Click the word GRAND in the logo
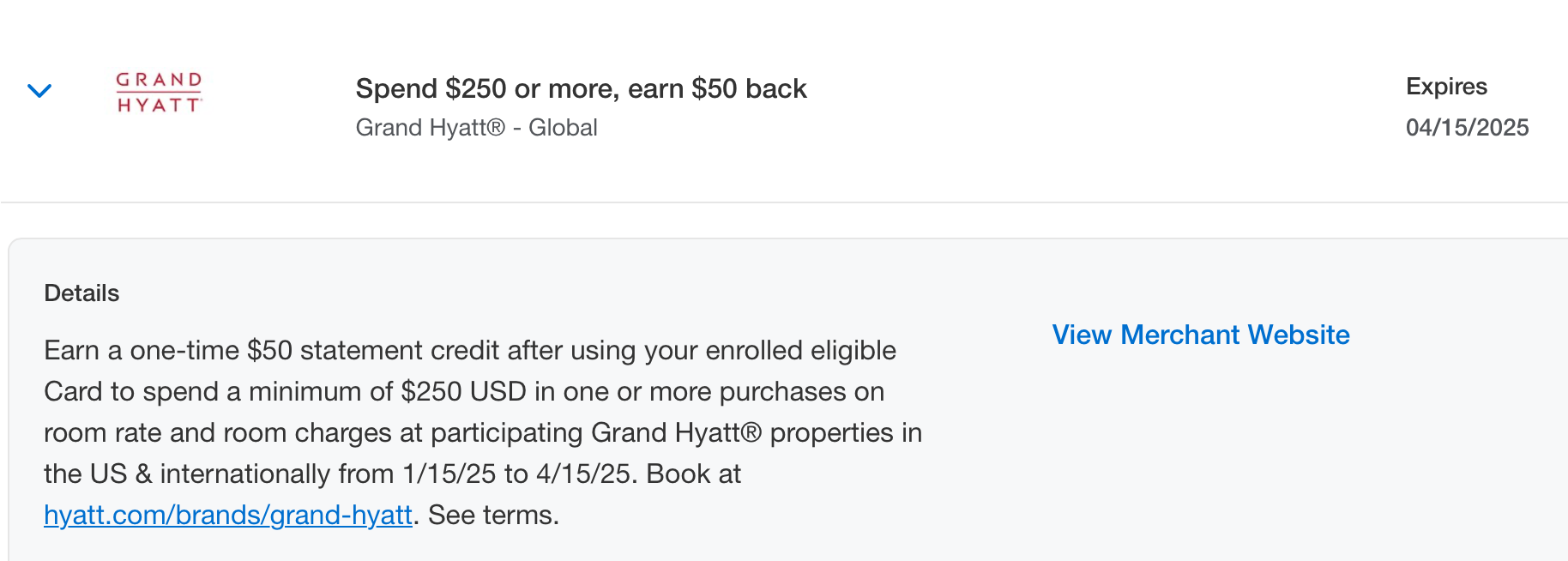This screenshot has height=561, width=1568. pos(160,80)
